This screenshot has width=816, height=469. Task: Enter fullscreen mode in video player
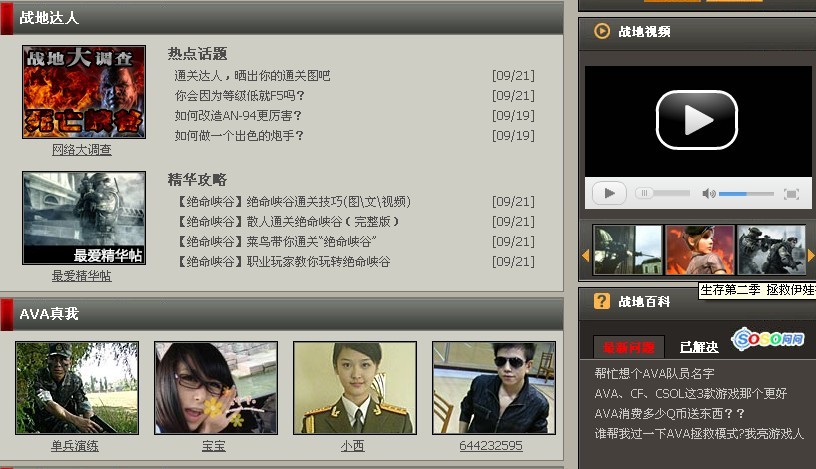790,193
